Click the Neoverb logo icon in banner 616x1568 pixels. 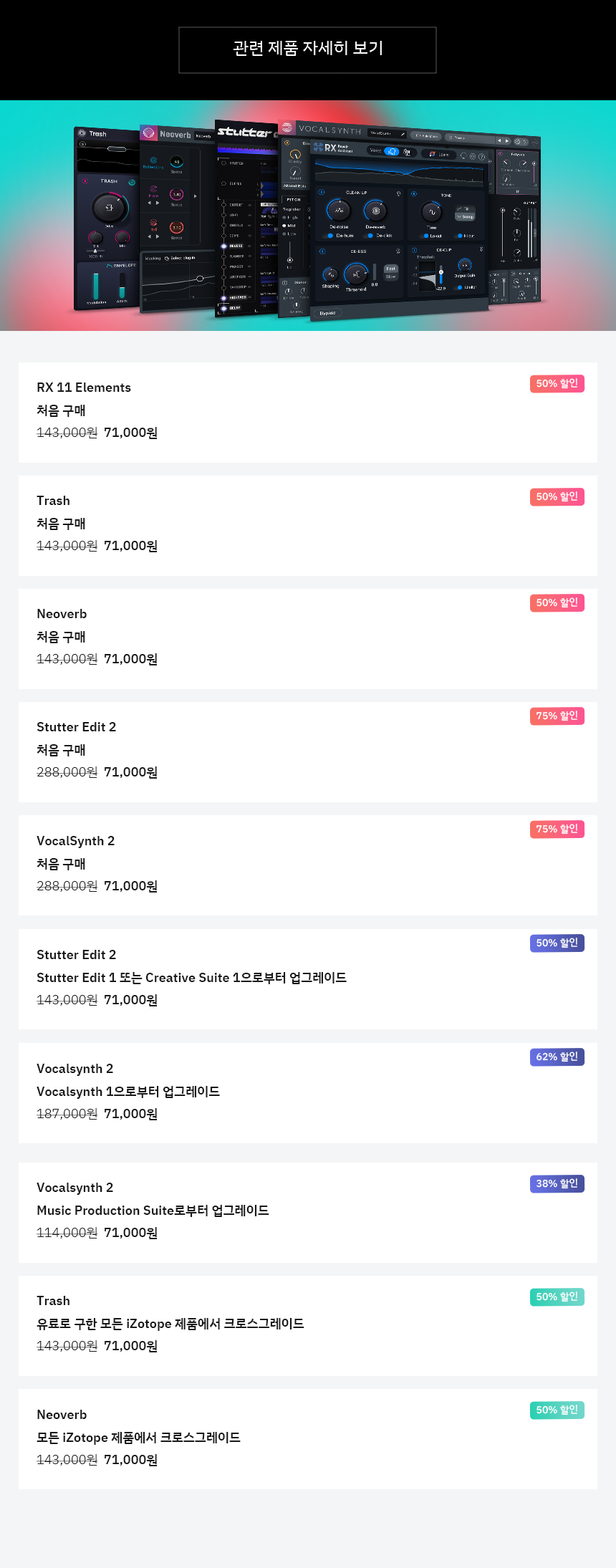coord(149,133)
